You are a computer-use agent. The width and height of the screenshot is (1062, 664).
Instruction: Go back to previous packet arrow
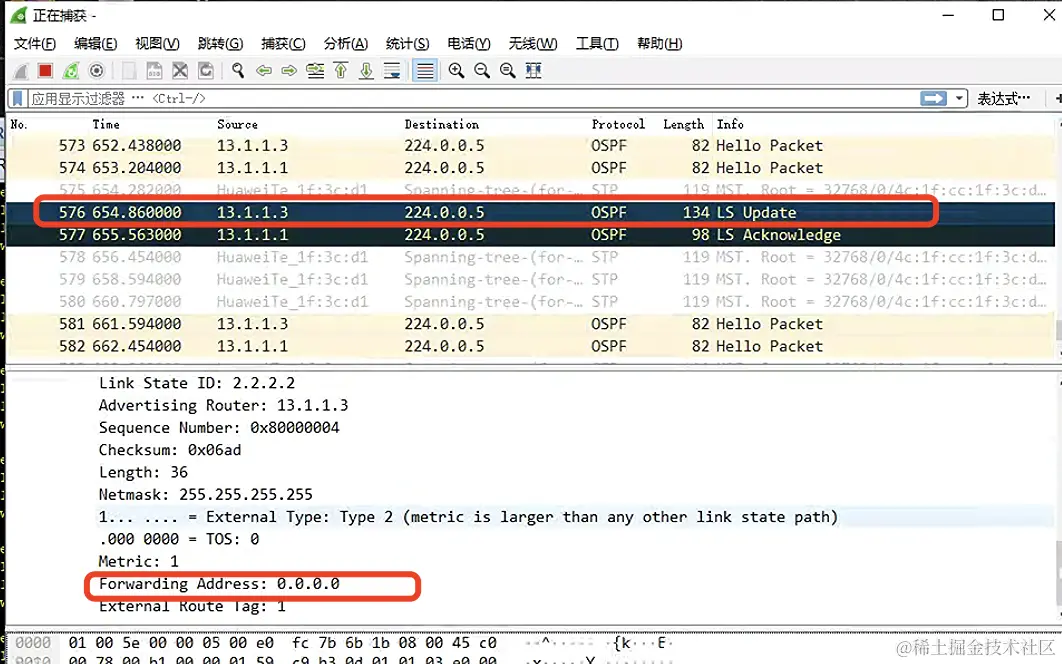point(263,70)
